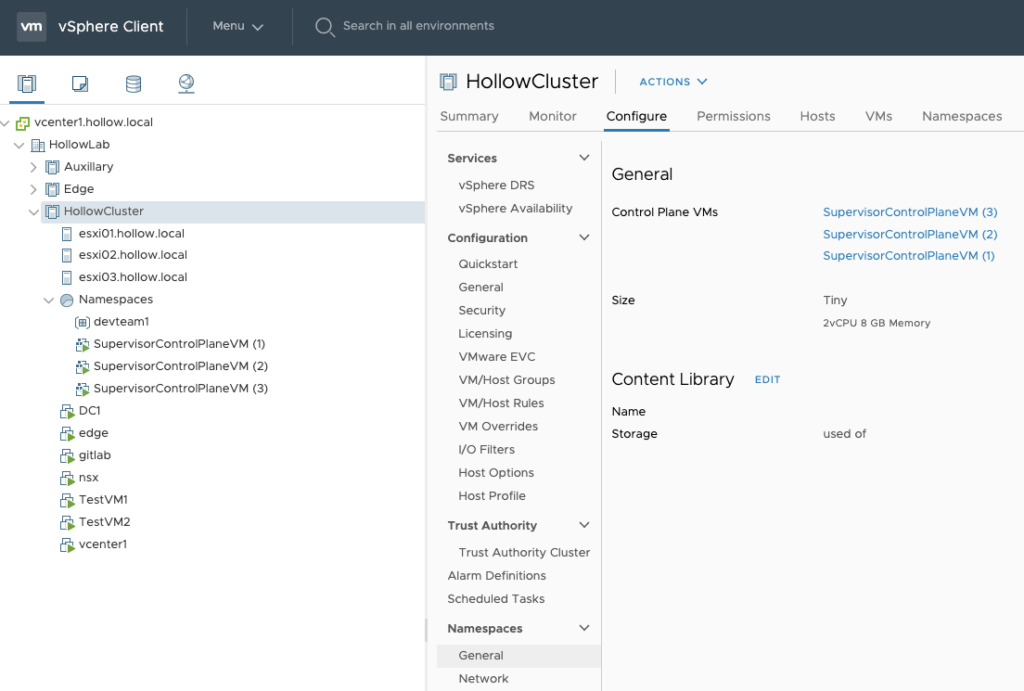Open the Actions dropdown for HollowCluster
Image resolution: width=1024 pixels, height=691 pixels.
coord(673,82)
